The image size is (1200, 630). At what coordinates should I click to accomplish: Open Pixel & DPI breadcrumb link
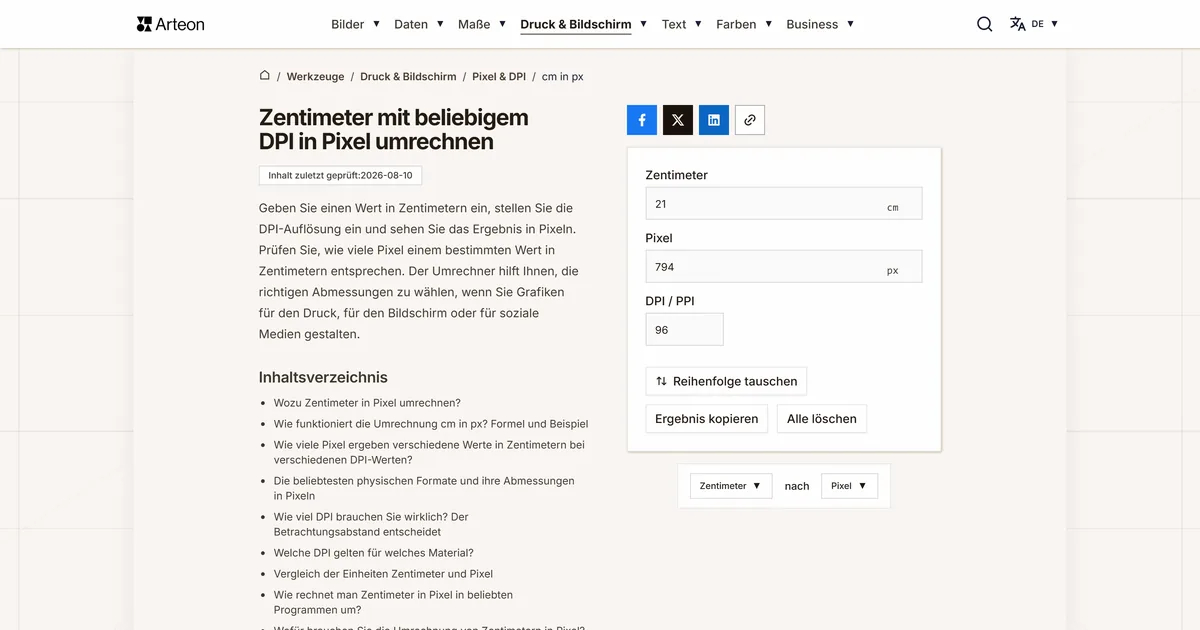(499, 76)
